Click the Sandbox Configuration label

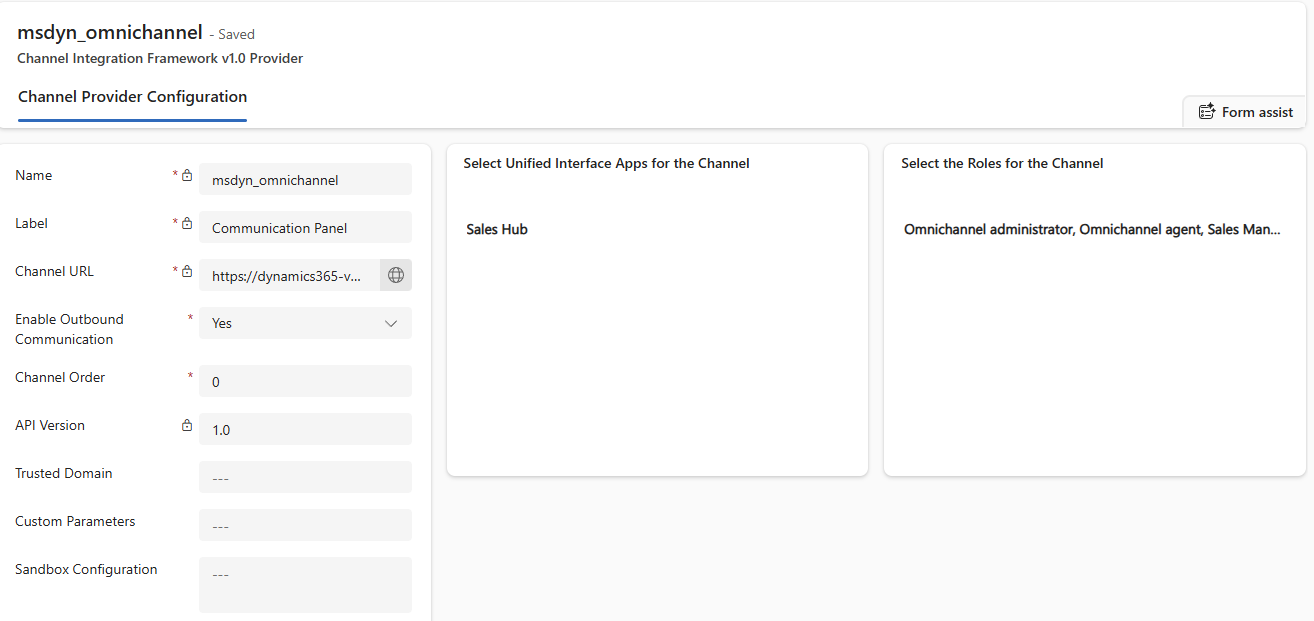[86, 569]
